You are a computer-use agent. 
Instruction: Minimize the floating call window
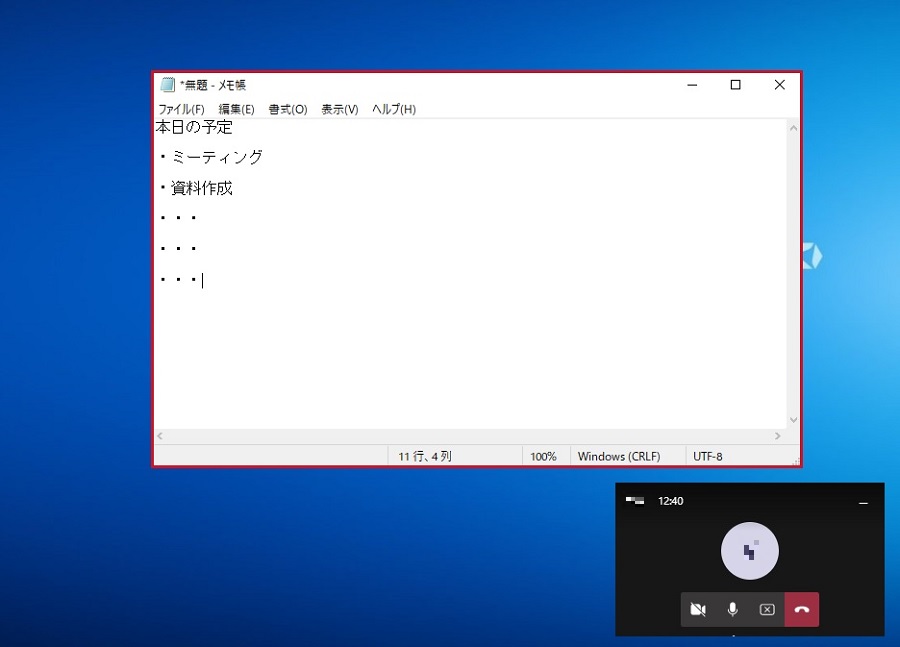pos(863,502)
